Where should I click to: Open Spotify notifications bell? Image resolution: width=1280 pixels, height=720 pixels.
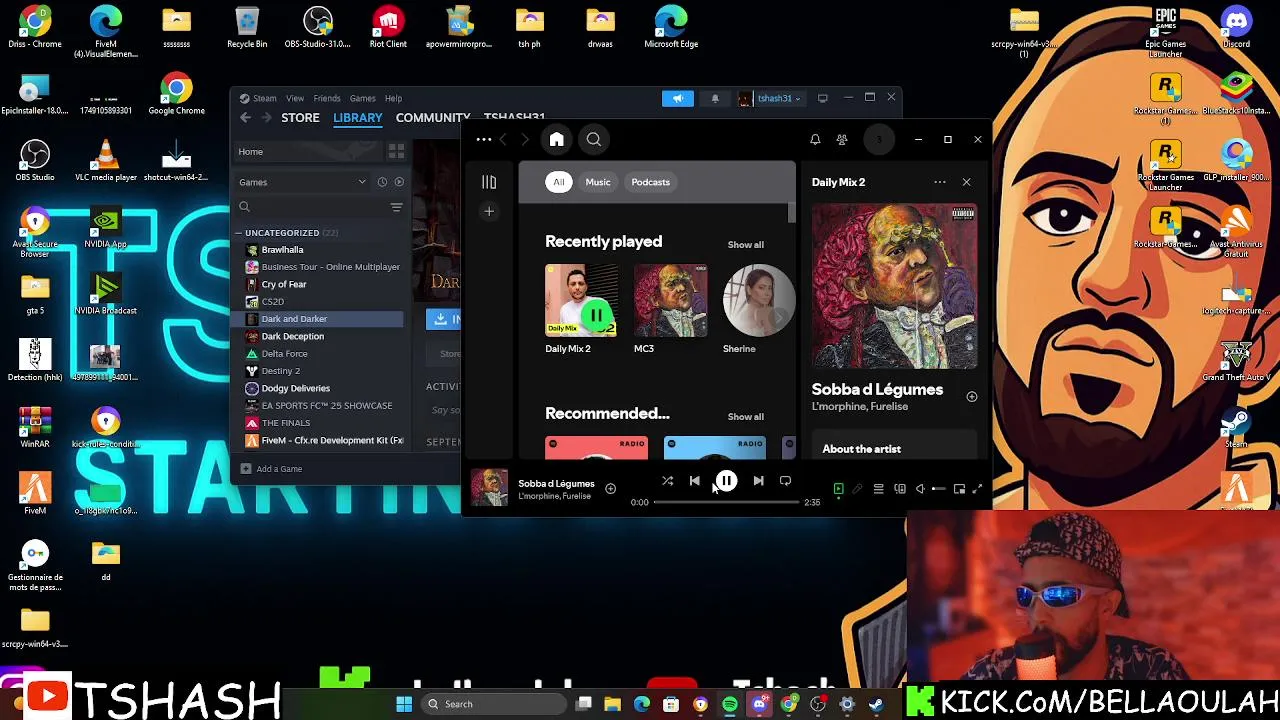(815, 140)
